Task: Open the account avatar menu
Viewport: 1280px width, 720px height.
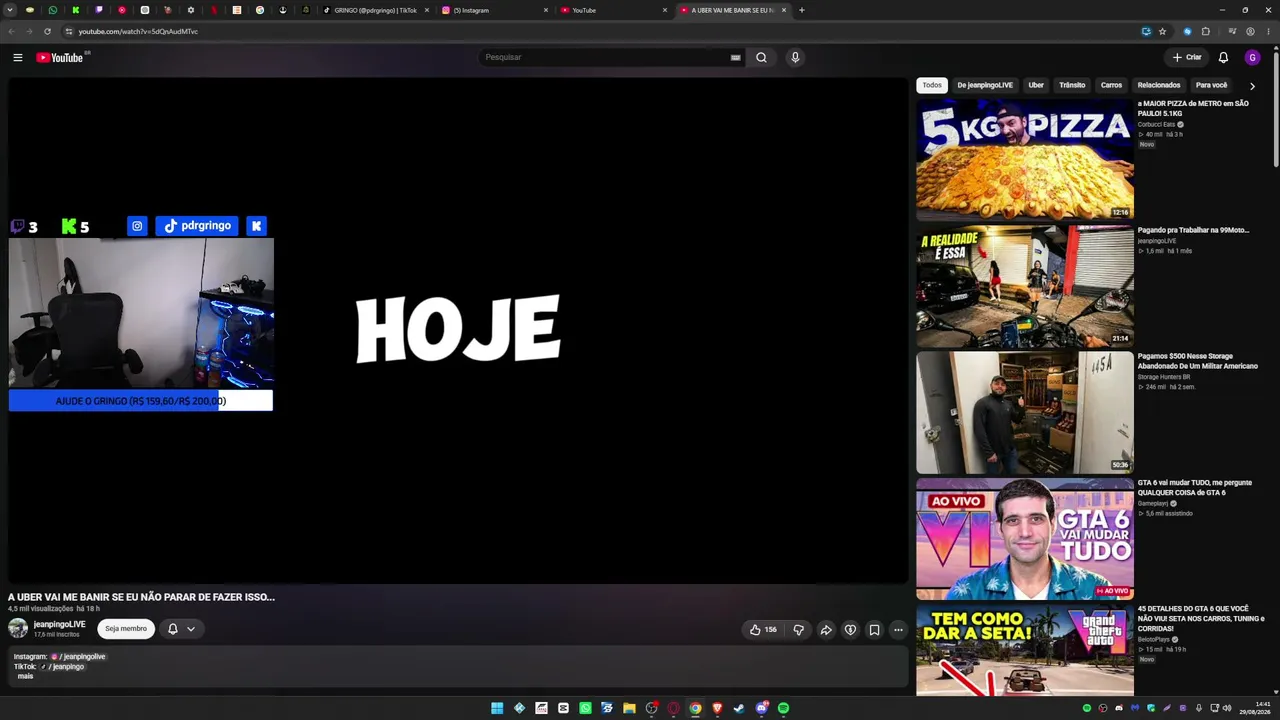Action: (1252, 57)
